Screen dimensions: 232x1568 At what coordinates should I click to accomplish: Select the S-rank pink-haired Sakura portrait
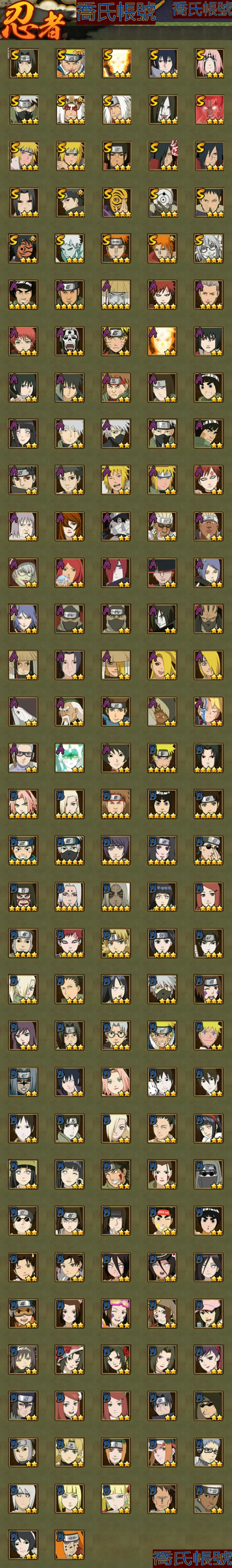tap(209, 63)
